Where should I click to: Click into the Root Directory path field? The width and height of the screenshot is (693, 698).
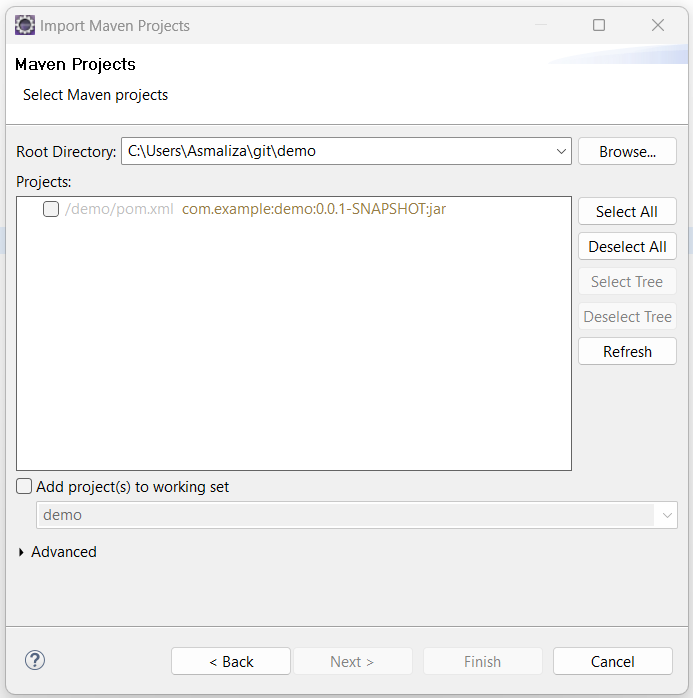[x=335, y=152]
